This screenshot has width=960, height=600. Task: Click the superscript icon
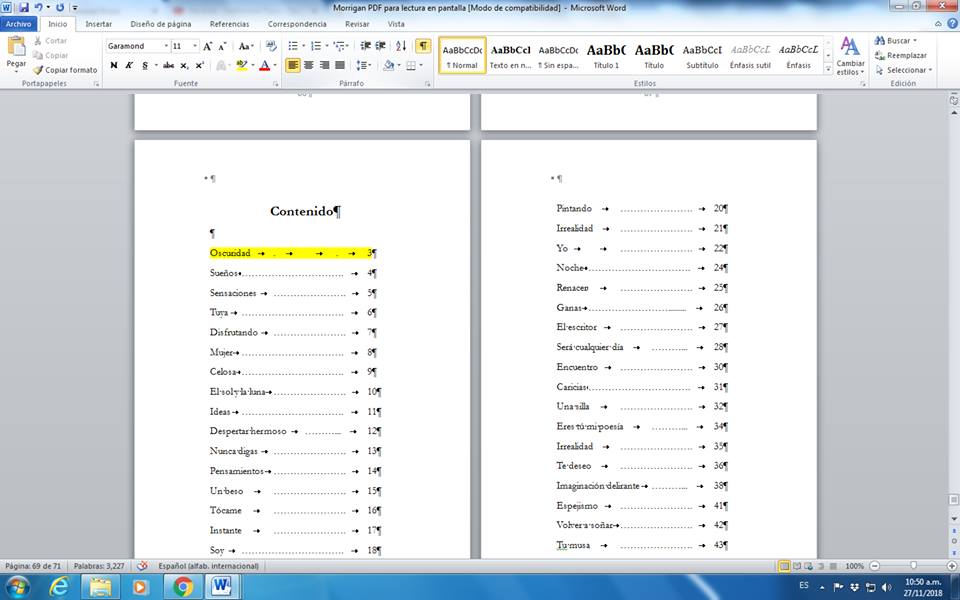click(200, 66)
